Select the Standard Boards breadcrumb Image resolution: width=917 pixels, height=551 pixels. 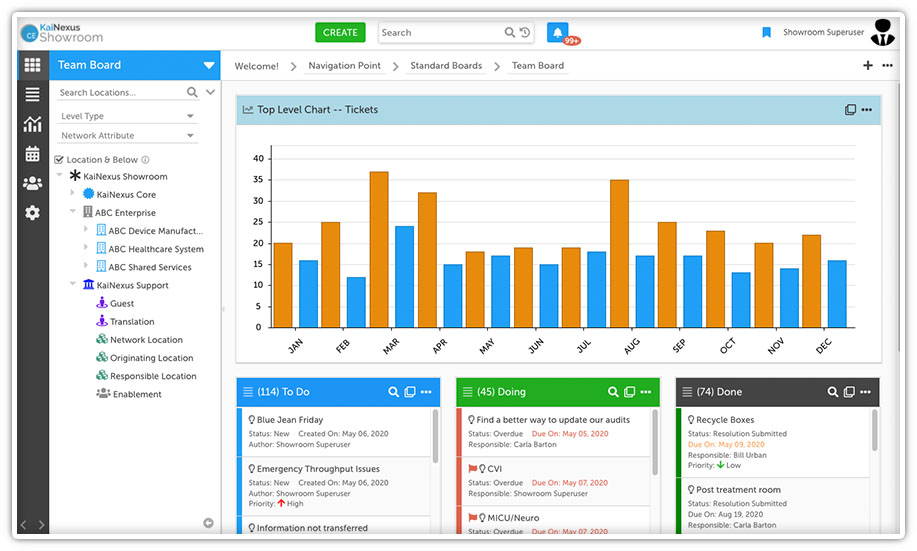[445, 66]
